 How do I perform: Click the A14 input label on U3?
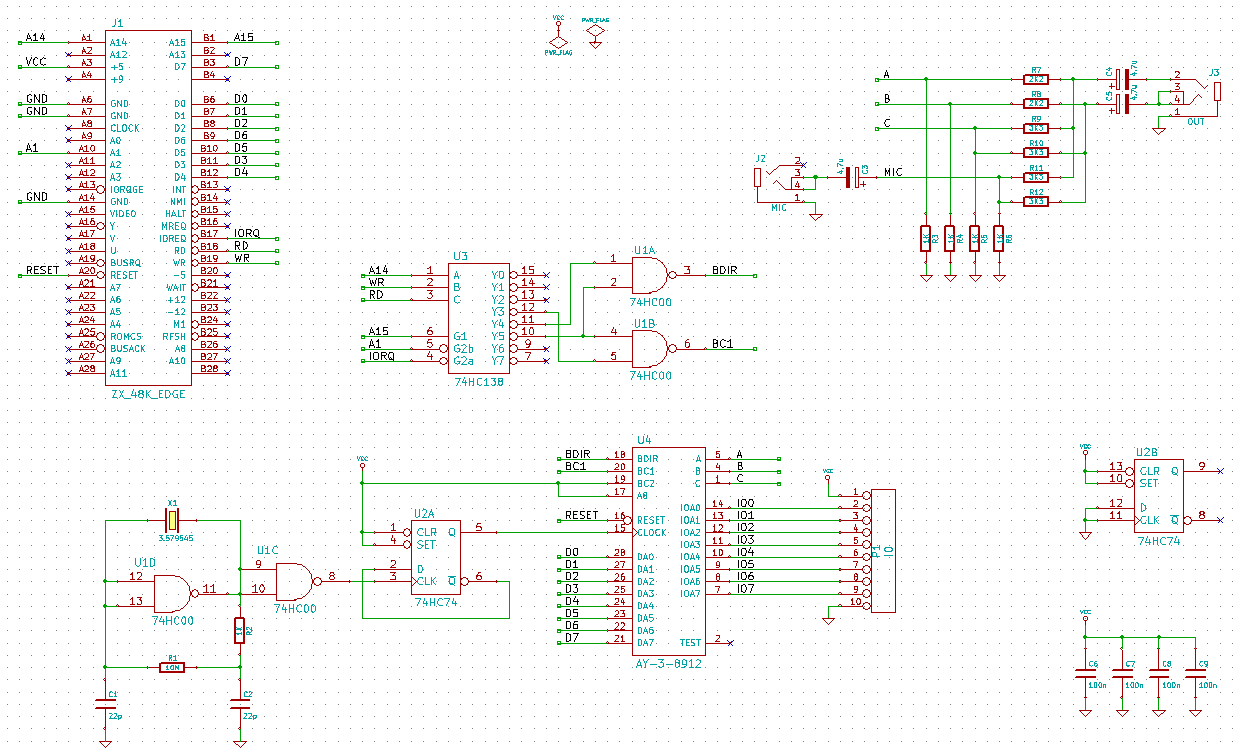(x=378, y=270)
